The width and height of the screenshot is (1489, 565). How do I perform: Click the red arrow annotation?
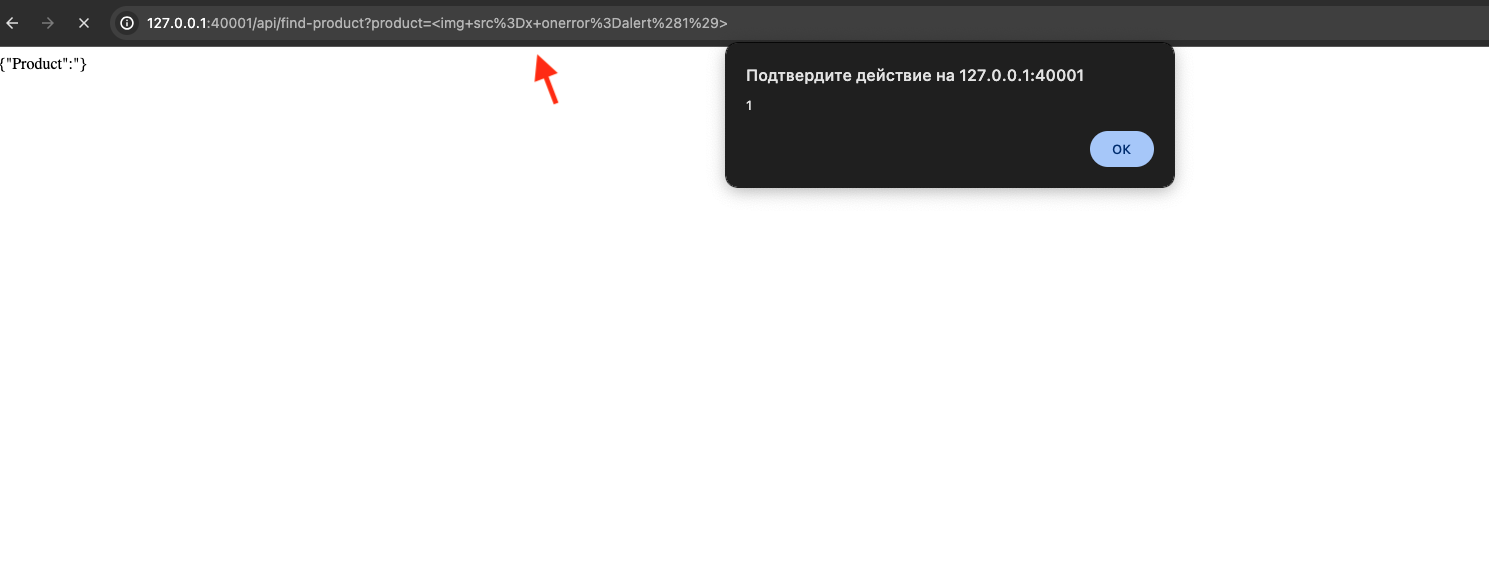tap(545, 78)
